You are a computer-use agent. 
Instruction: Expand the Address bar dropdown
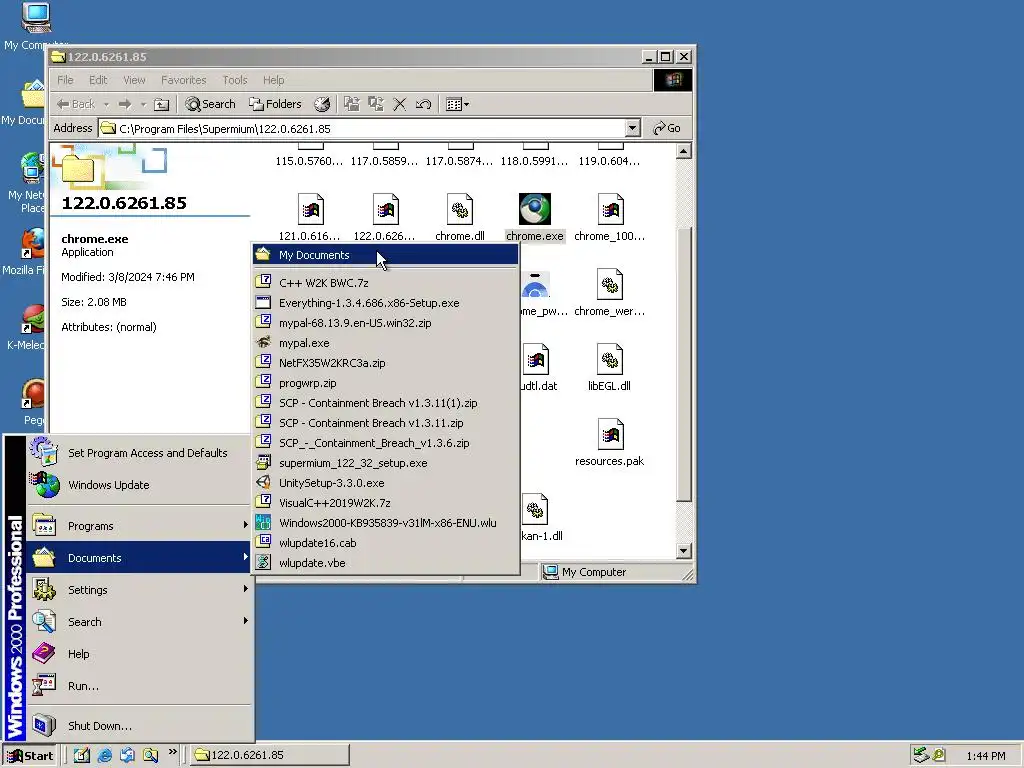click(632, 129)
